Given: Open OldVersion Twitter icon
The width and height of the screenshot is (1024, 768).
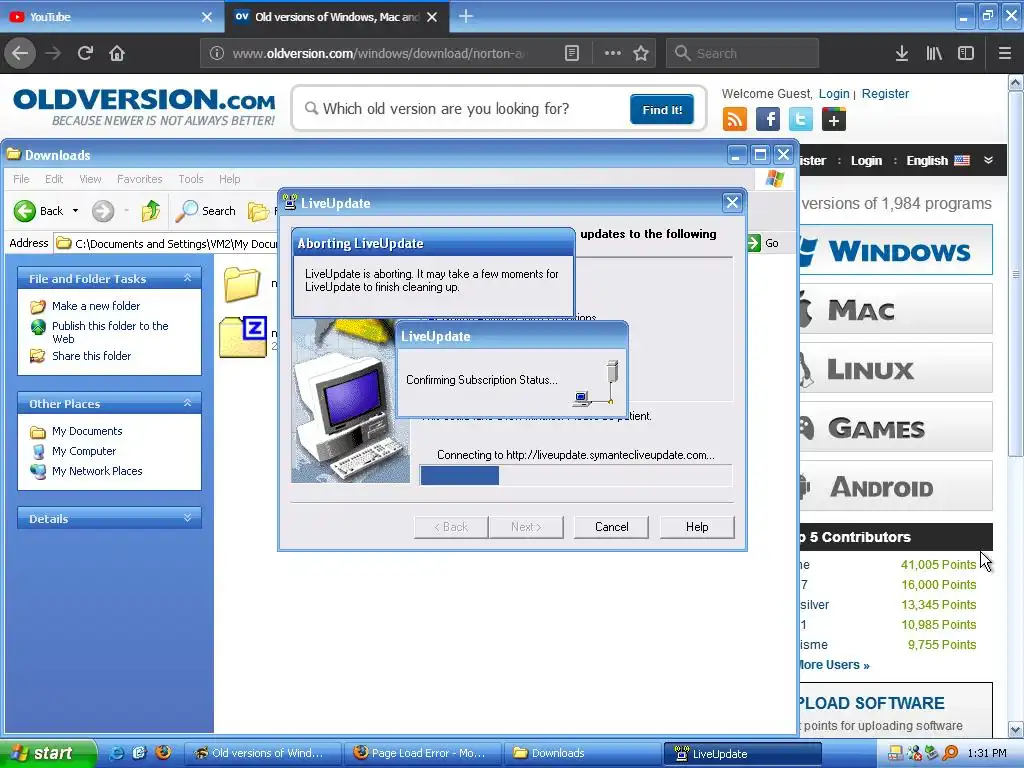Looking at the screenshot, I should [x=801, y=120].
